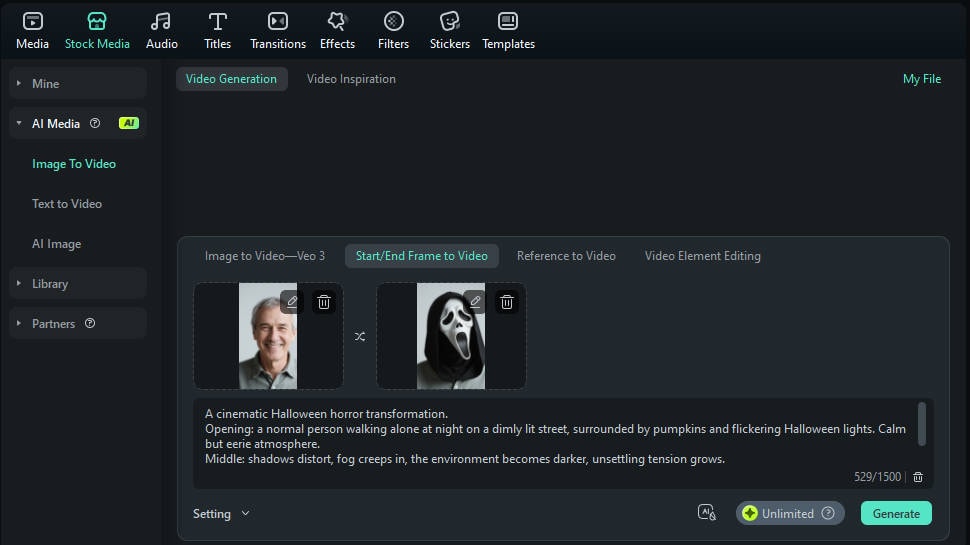The height and width of the screenshot is (545, 970).
Task: Swap start and end frames shuffle icon
Action: 360,337
